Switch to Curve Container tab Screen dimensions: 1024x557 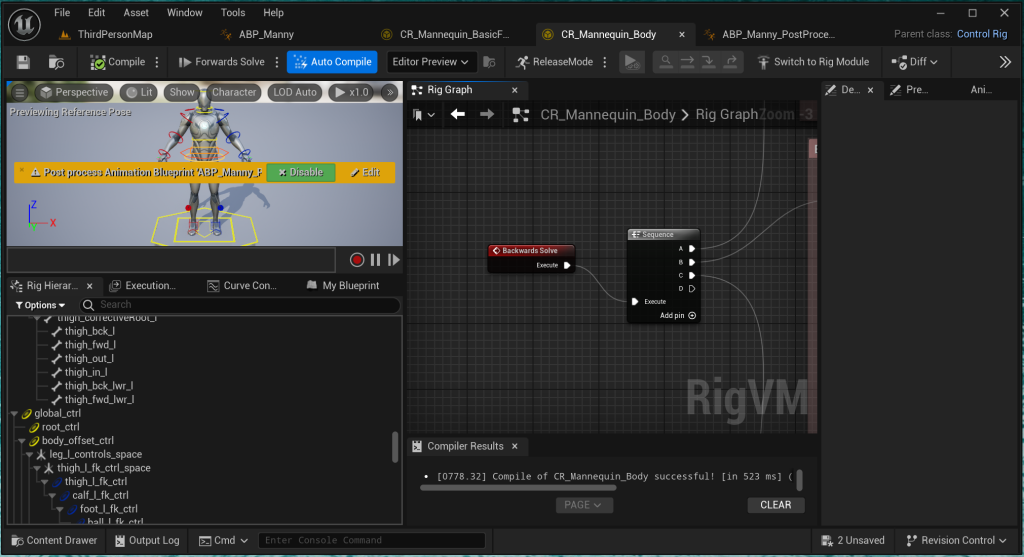click(242, 285)
